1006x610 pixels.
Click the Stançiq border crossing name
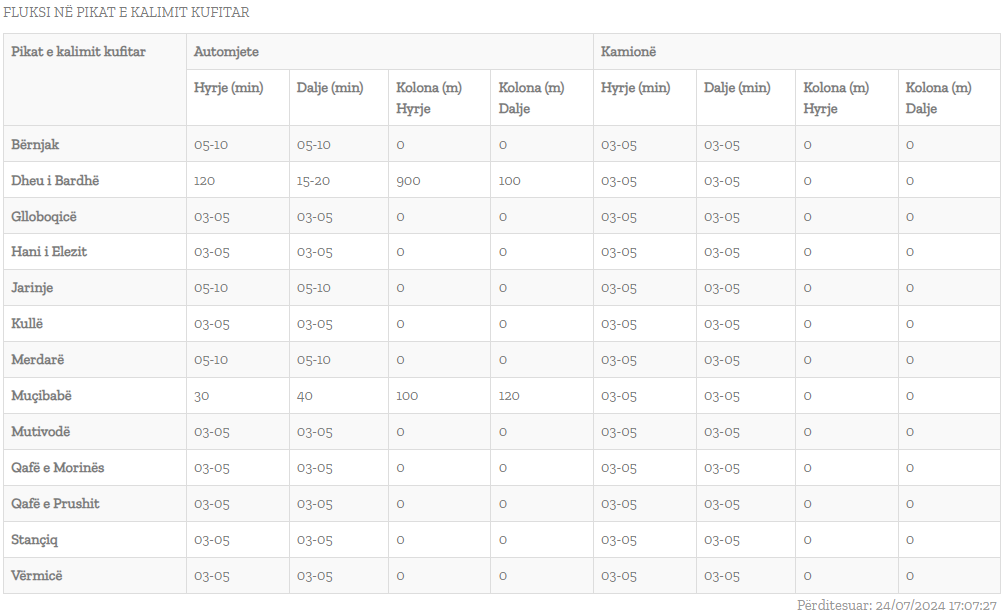34,540
